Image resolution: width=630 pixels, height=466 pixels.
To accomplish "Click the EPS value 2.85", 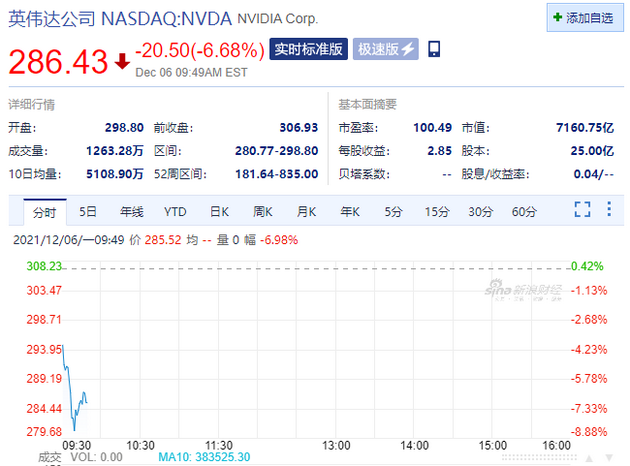I will coord(440,151).
